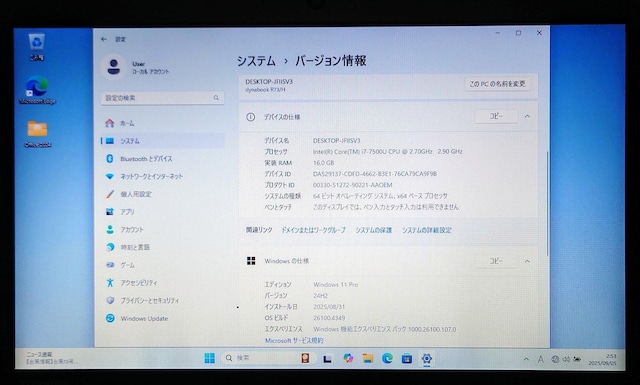The width and height of the screenshot is (640, 385).
Task: Select the プロダクト ID value text
Action: tap(353, 185)
